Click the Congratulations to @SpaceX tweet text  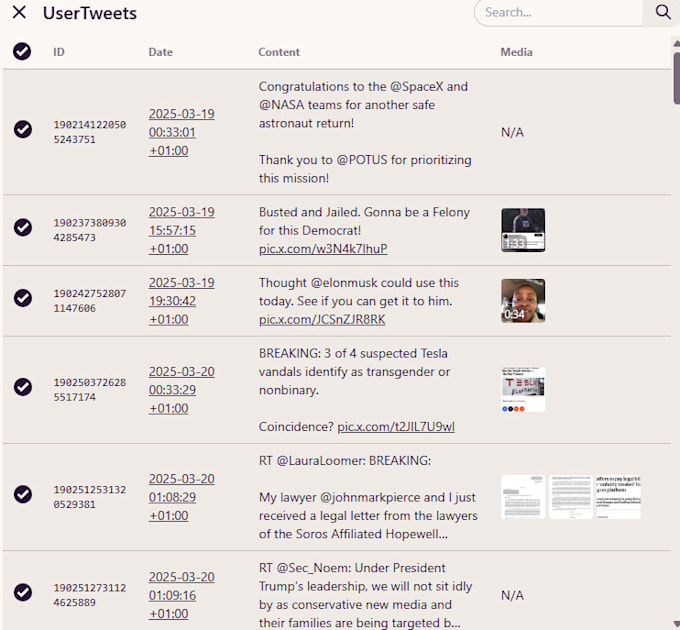pos(365,132)
